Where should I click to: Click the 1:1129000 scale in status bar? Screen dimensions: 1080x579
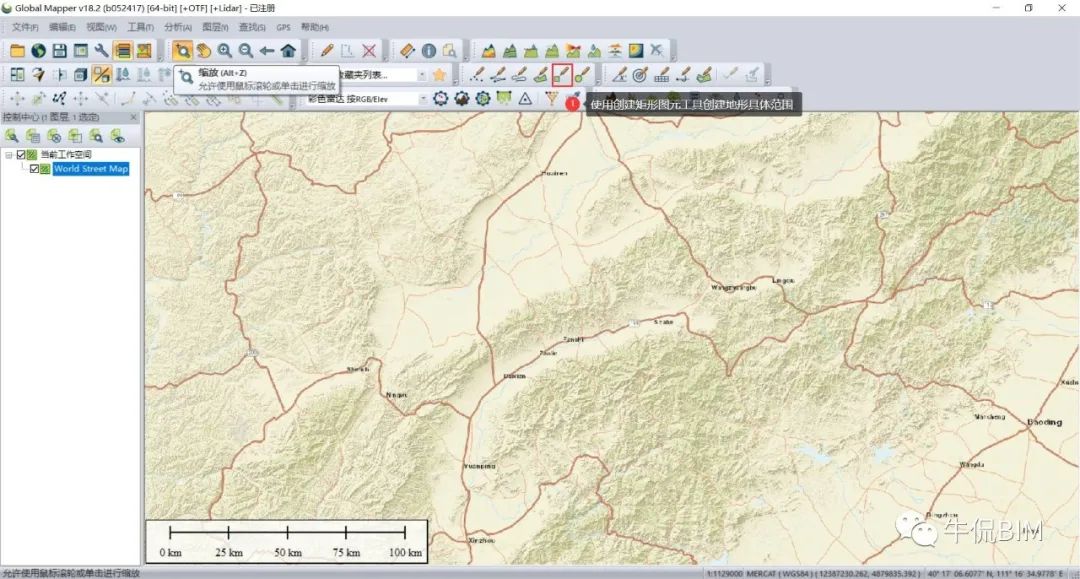pyautogui.click(x=725, y=573)
